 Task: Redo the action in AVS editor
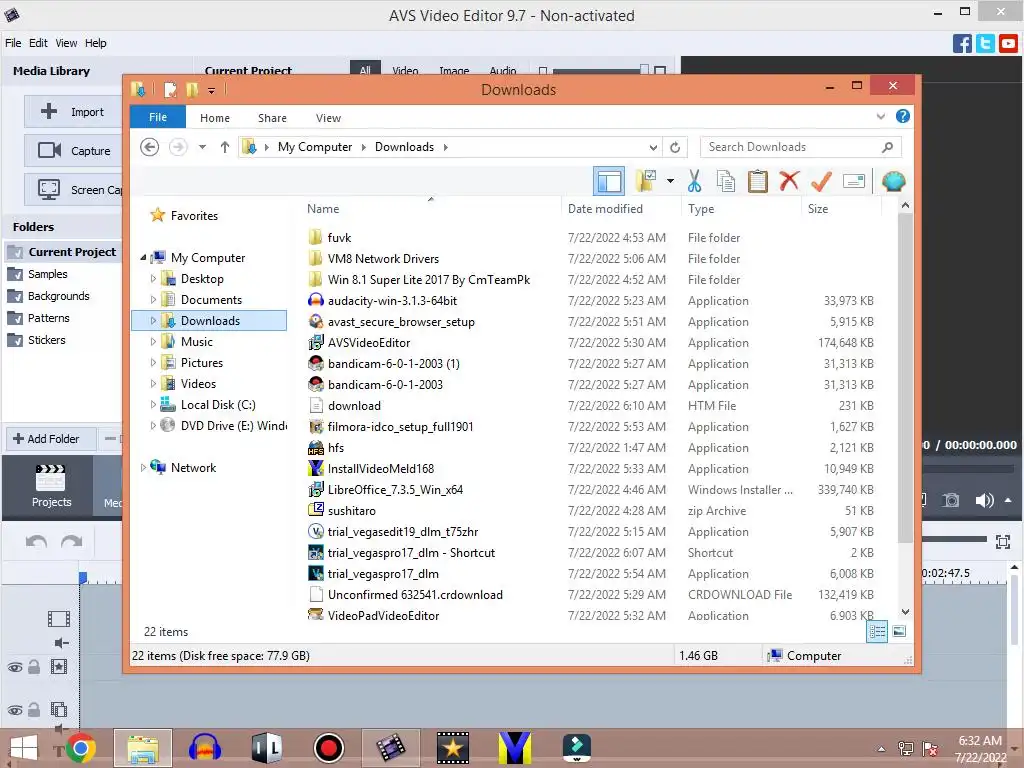coord(72,541)
